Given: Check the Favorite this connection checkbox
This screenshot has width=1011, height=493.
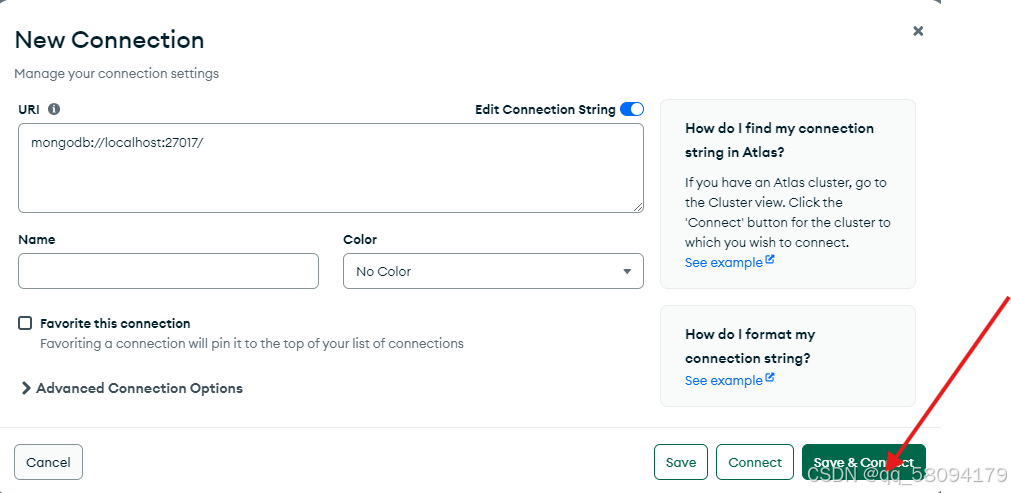Looking at the screenshot, I should [25, 323].
